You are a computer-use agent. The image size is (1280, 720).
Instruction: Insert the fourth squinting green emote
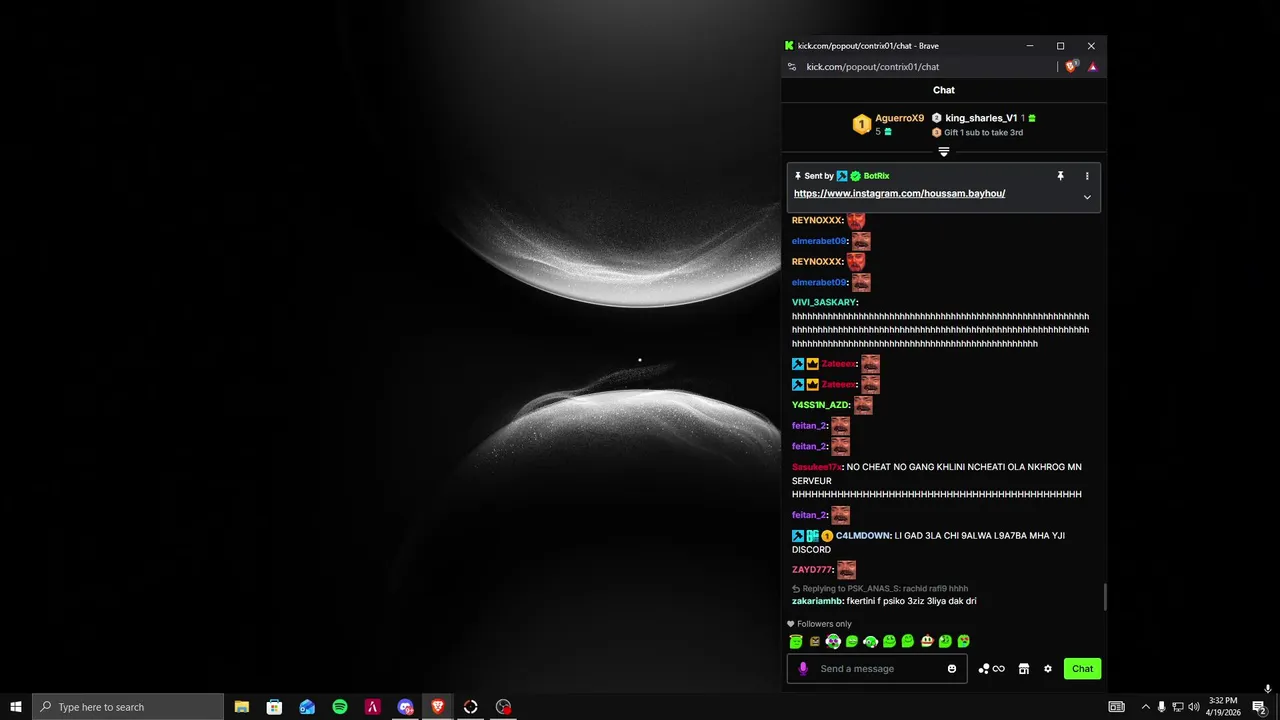pos(852,641)
